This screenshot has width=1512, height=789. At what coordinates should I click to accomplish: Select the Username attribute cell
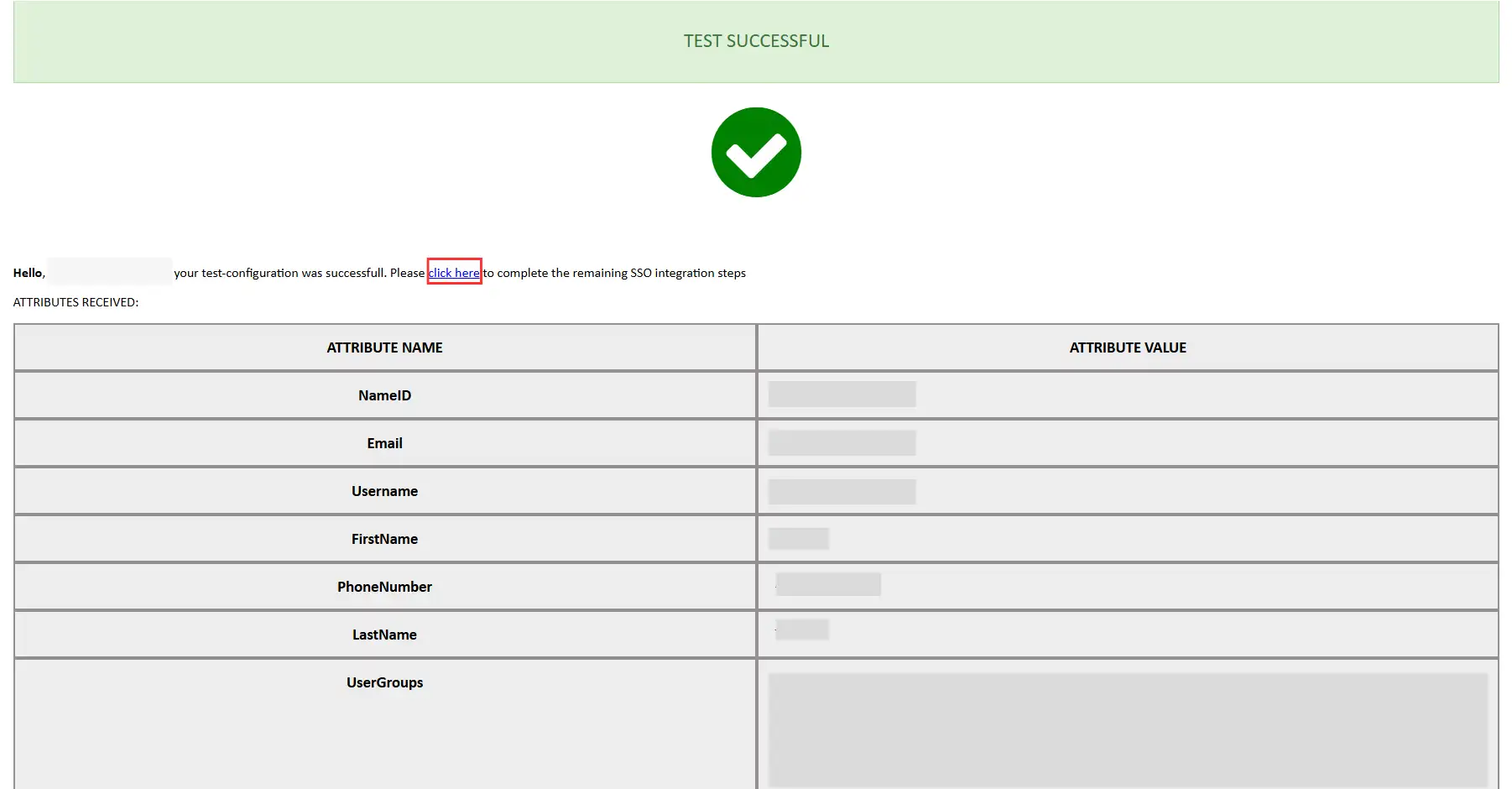(385, 491)
